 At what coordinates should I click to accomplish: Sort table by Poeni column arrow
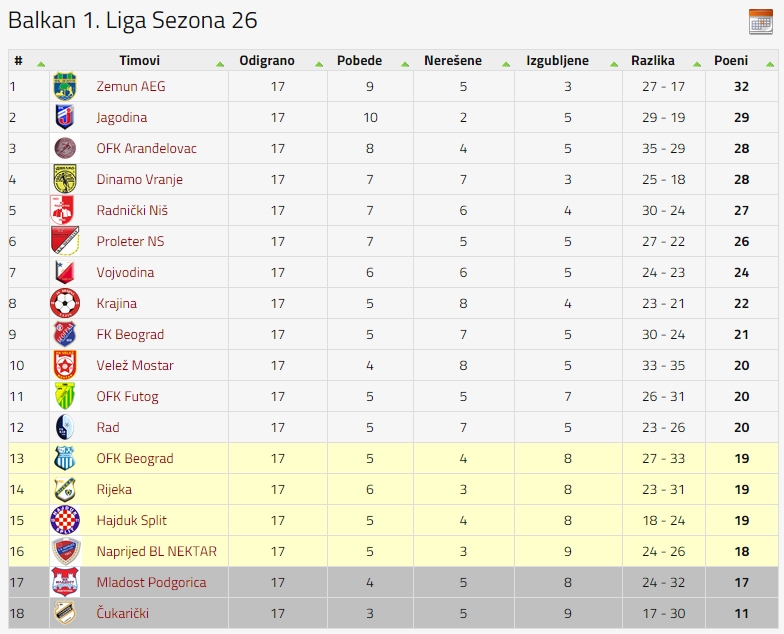[x=770, y=64]
